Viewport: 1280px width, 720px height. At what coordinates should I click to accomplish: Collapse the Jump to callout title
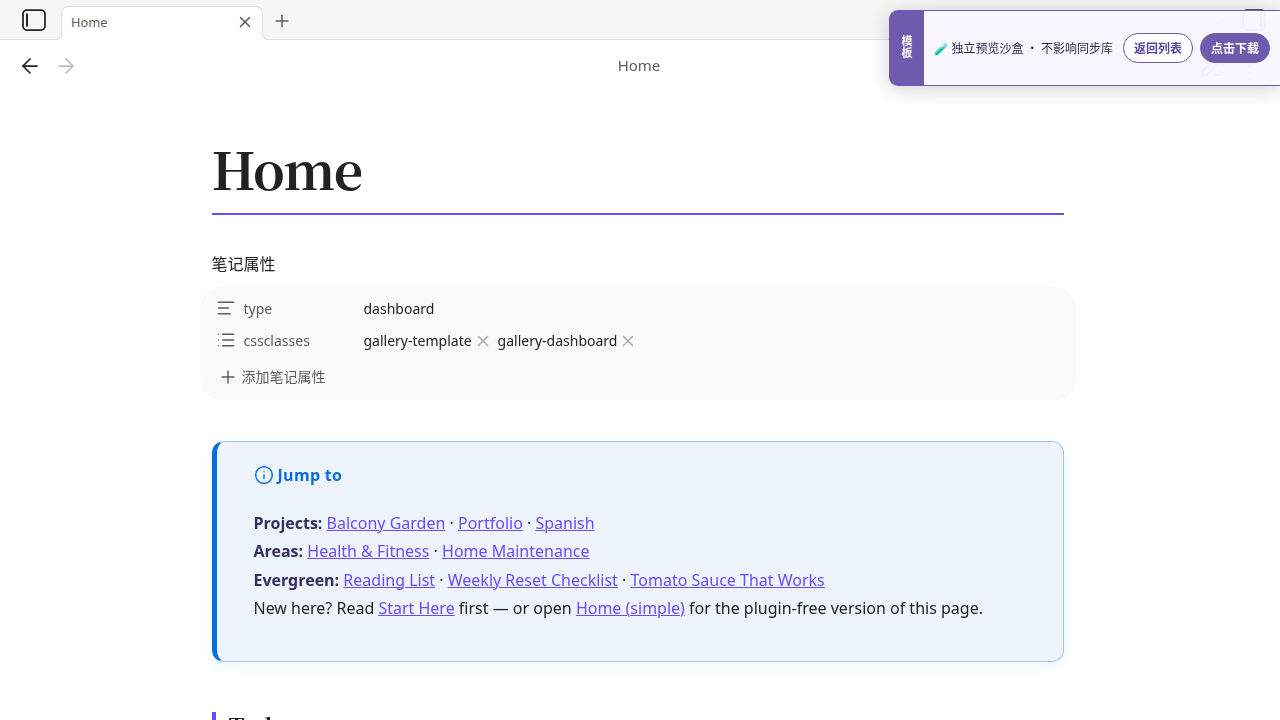click(309, 475)
